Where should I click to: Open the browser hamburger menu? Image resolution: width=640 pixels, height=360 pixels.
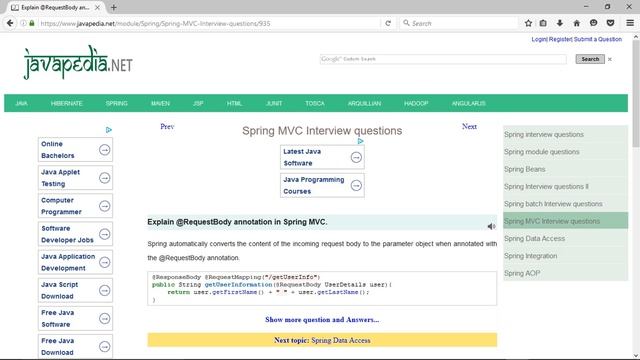point(630,23)
